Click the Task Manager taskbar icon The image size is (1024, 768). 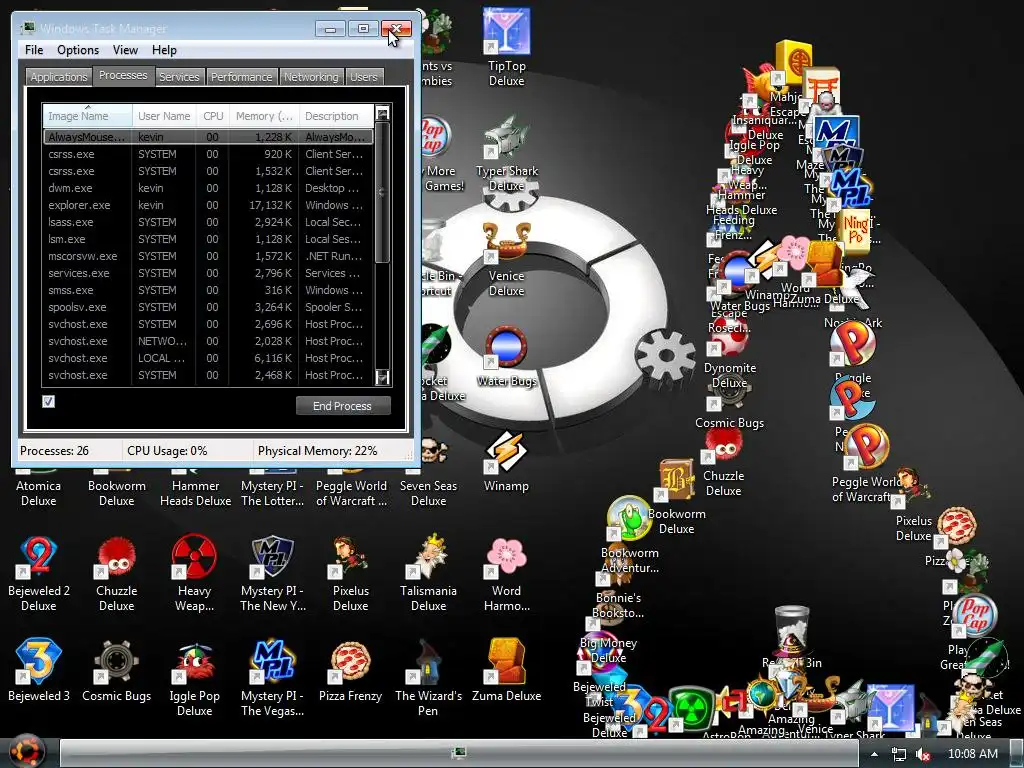459,753
